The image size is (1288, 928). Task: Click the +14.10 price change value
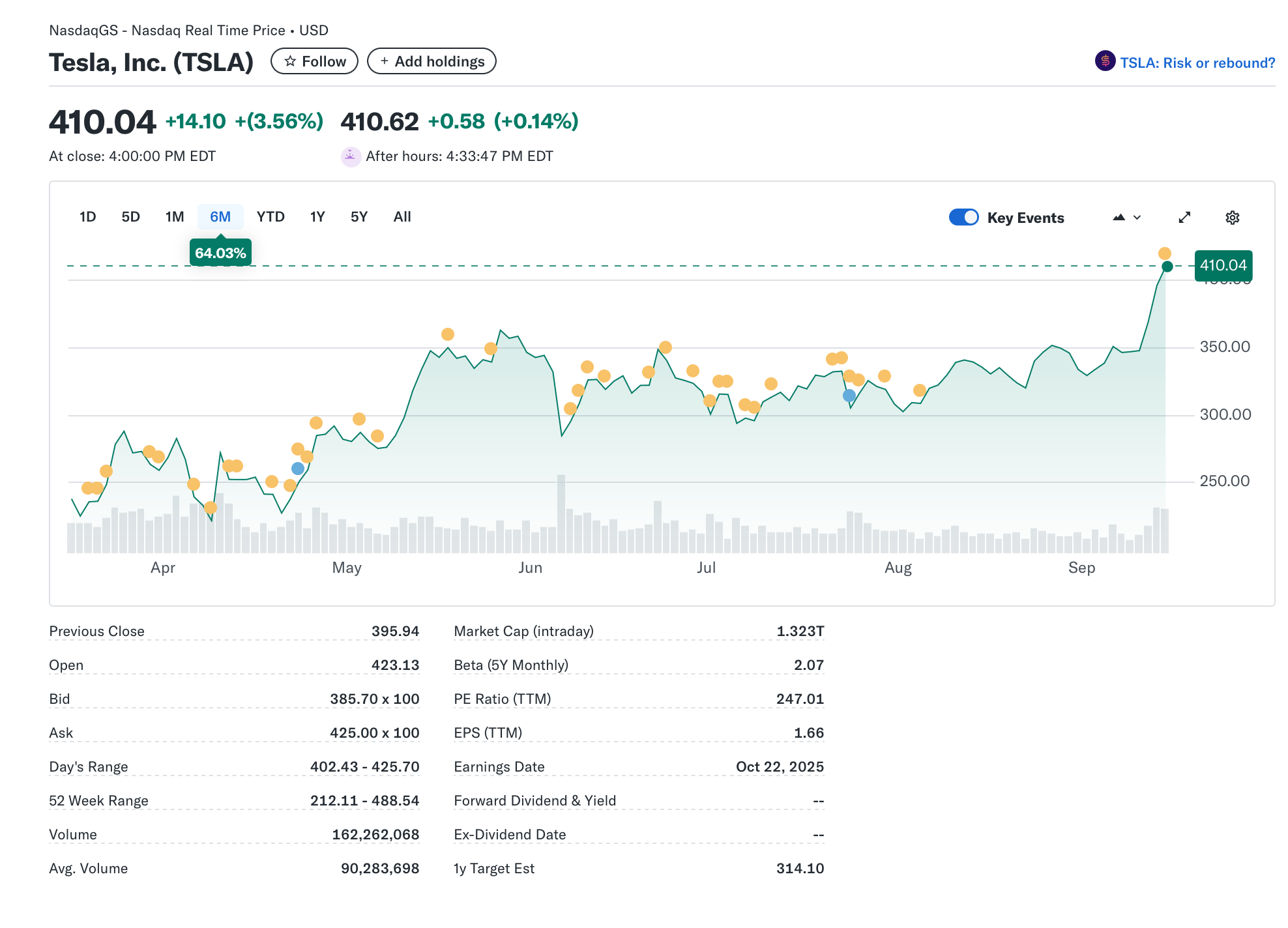coord(196,121)
